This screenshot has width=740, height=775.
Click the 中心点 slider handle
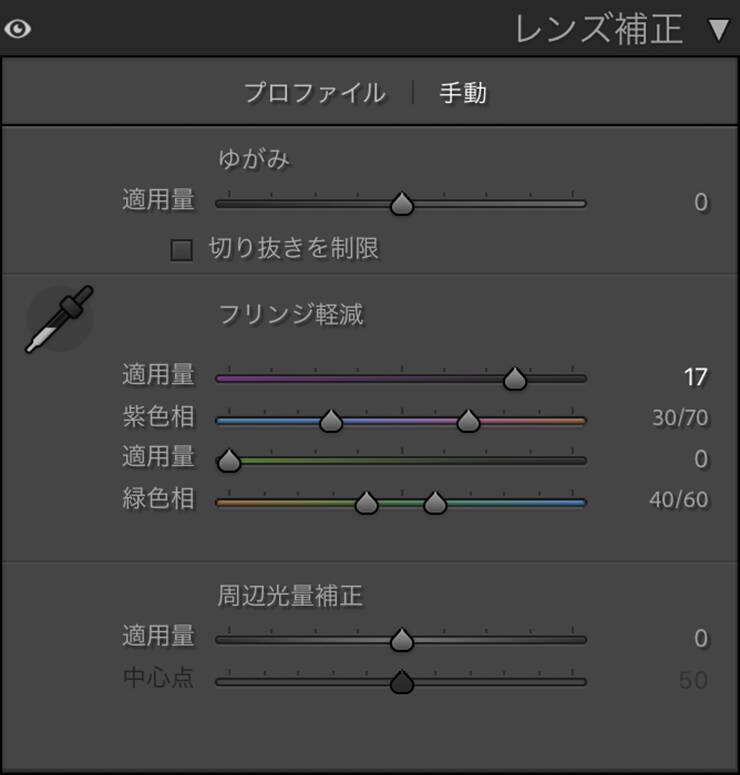tap(402, 682)
